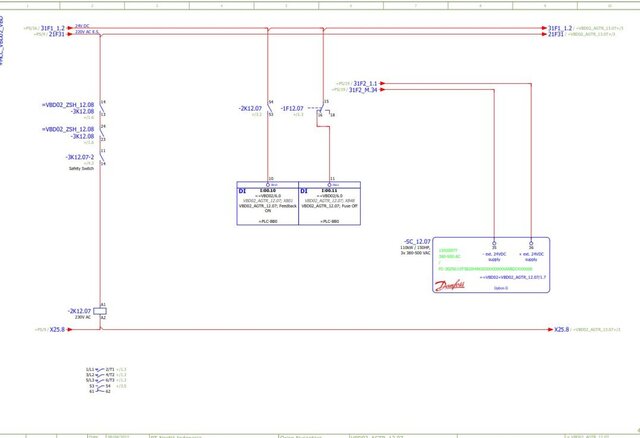Click the 31F2_1.1 potential reference label
The height and width of the screenshot is (438, 640).
(362, 83)
